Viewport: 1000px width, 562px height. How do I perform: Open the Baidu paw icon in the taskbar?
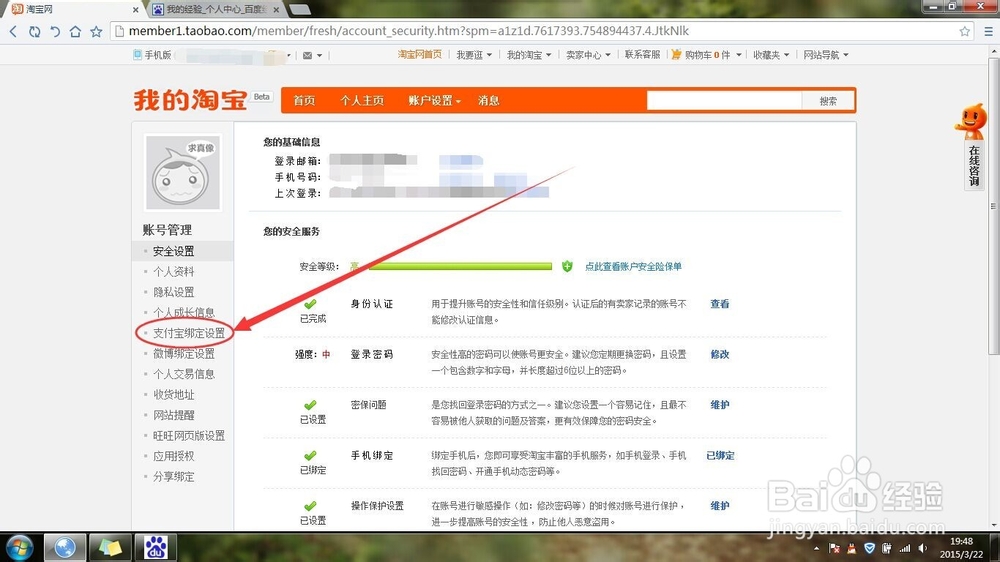[155, 547]
